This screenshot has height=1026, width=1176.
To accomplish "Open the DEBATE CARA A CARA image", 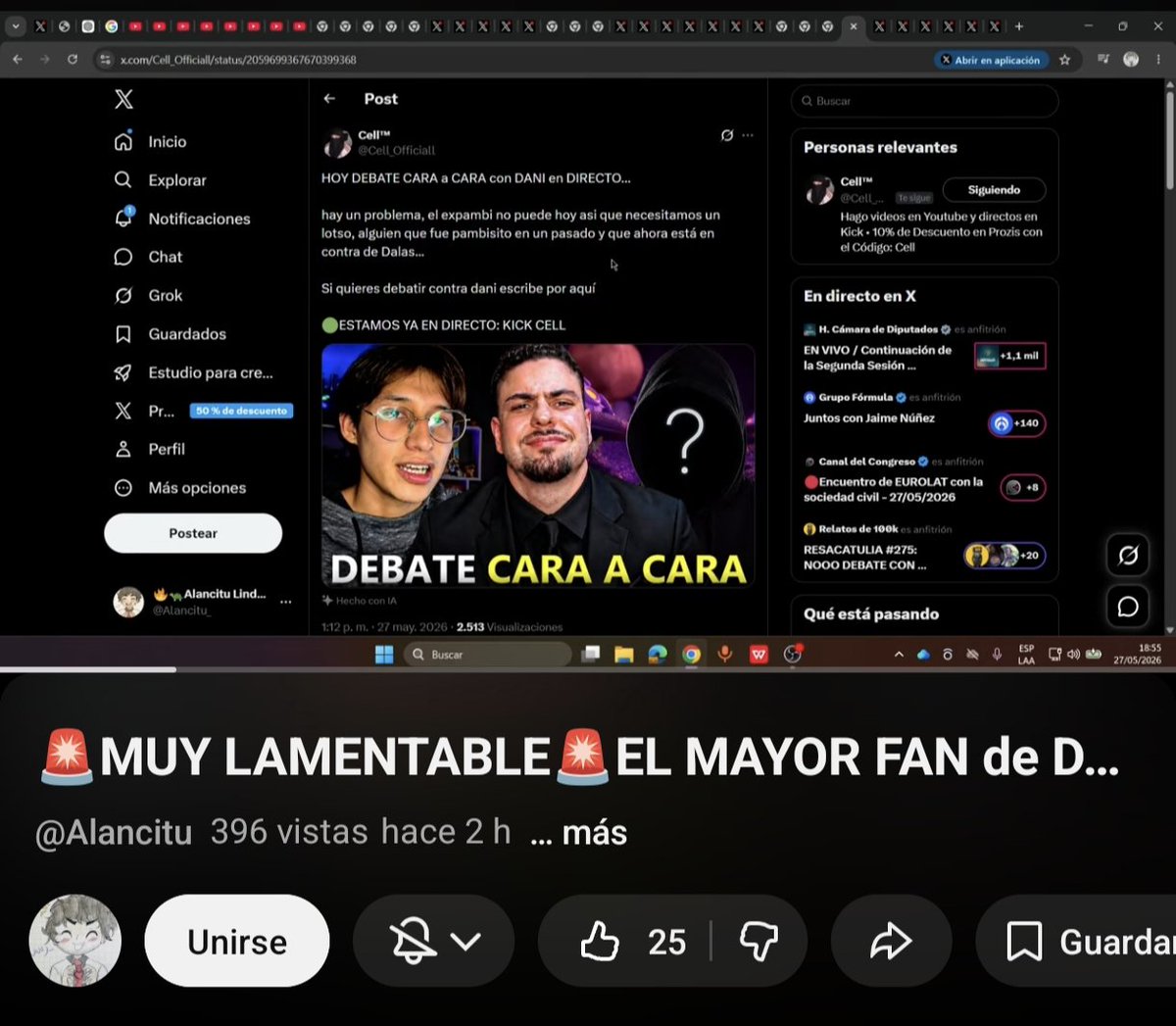I will [538, 465].
